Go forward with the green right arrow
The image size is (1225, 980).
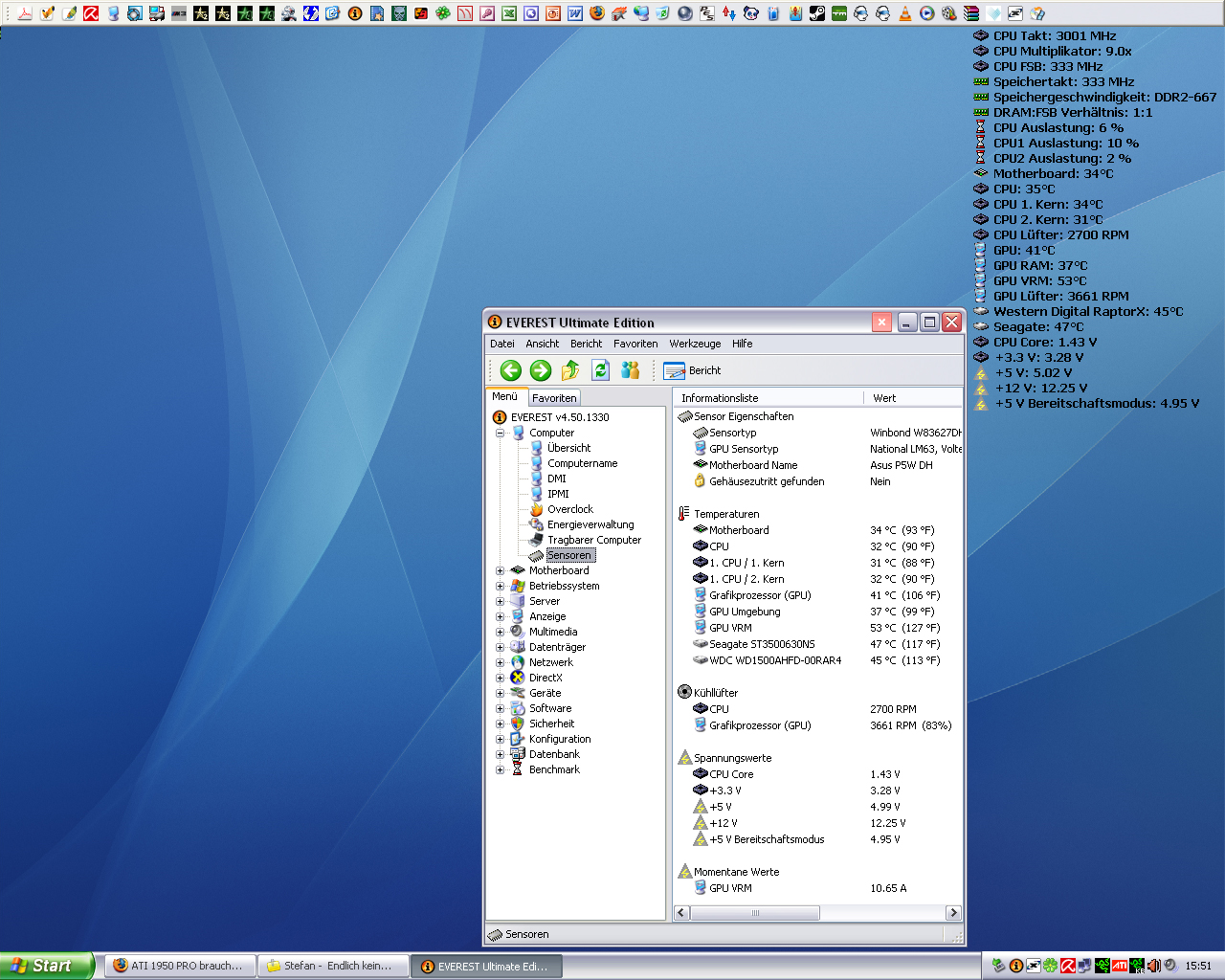[541, 370]
